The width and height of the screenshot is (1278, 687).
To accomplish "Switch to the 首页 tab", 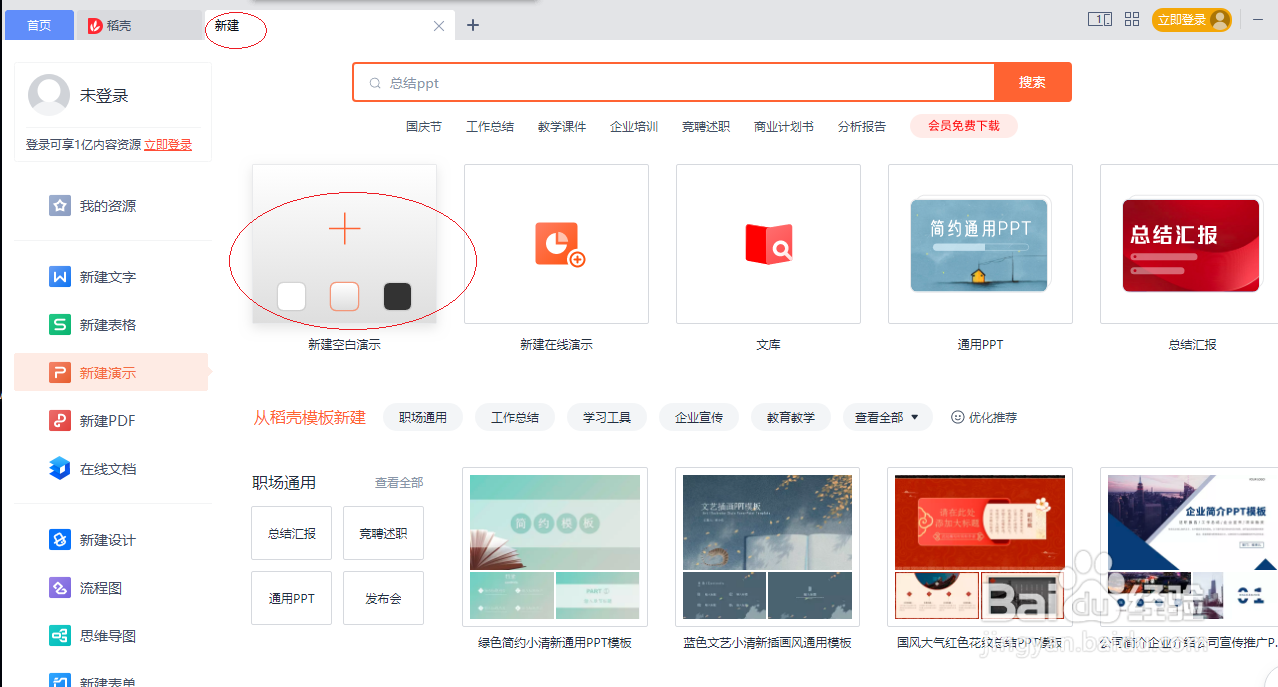I will coord(39,24).
